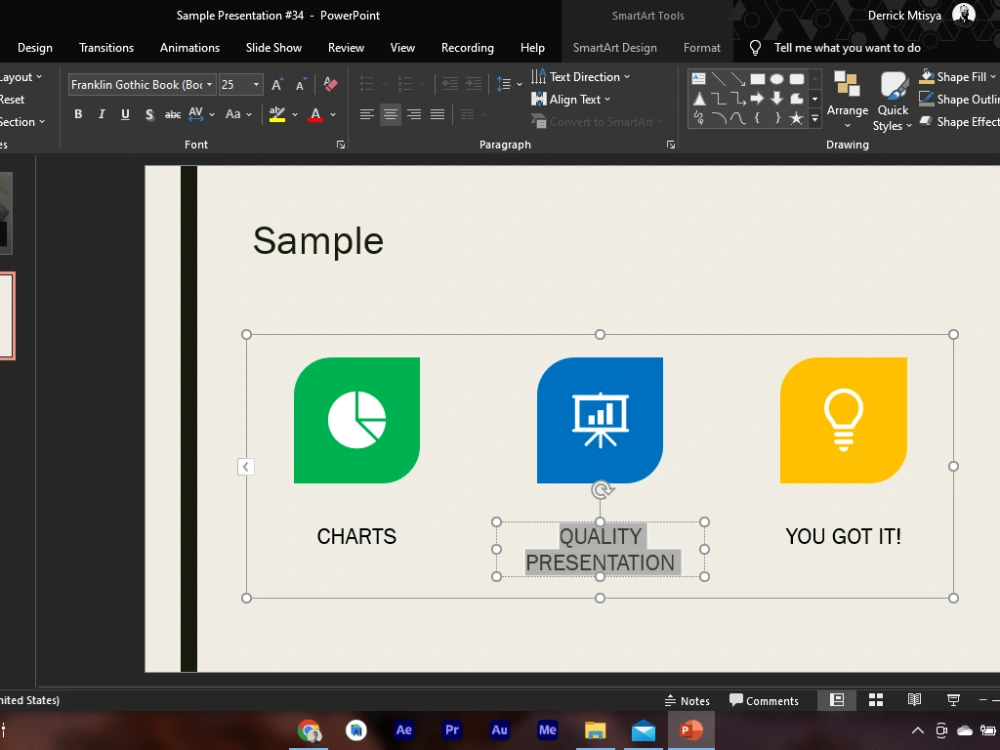
Task: Toggle bold formatting
Action: click(77, 114)
